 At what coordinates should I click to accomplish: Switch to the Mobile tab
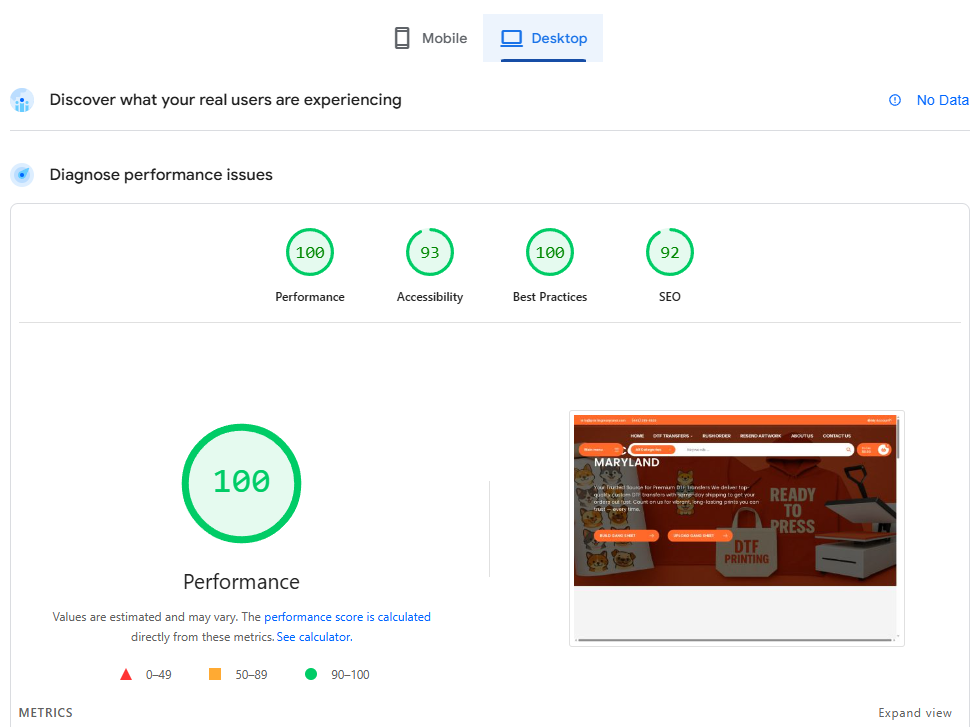coord(430,39)
